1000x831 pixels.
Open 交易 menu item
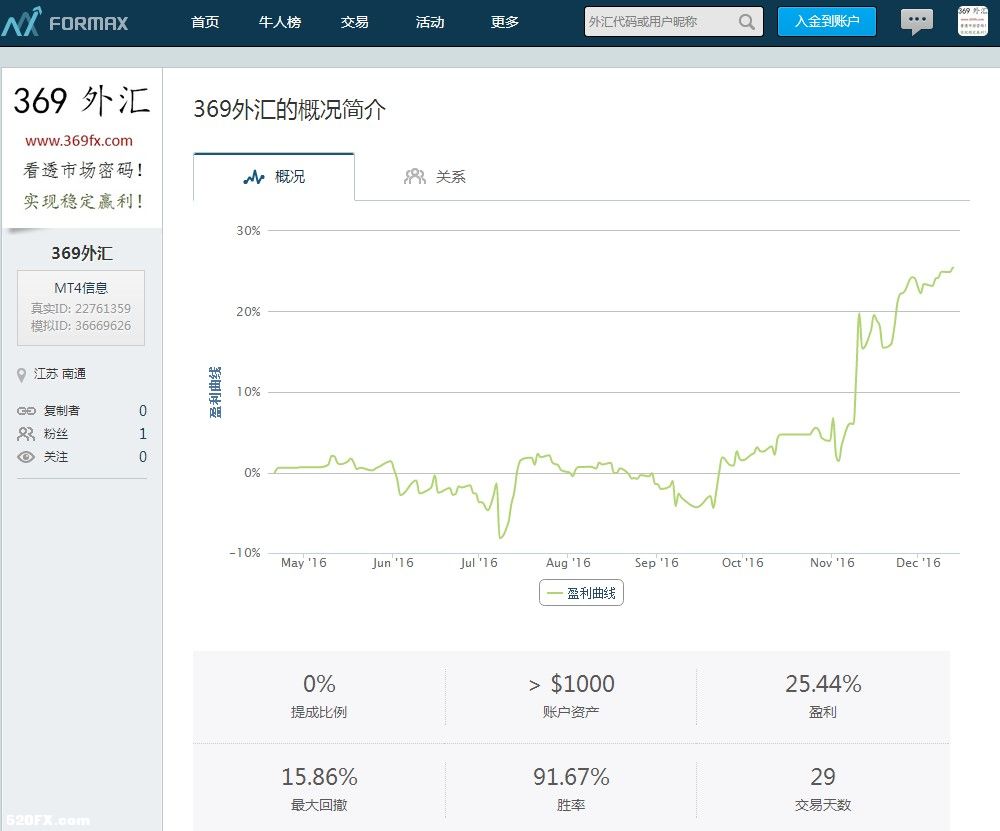pyautogui.click(x=355, y=22)
